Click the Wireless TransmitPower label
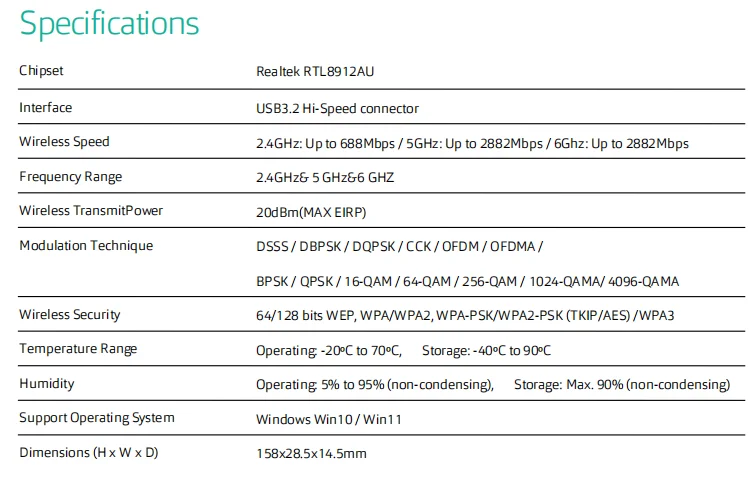 pos(91,211)
